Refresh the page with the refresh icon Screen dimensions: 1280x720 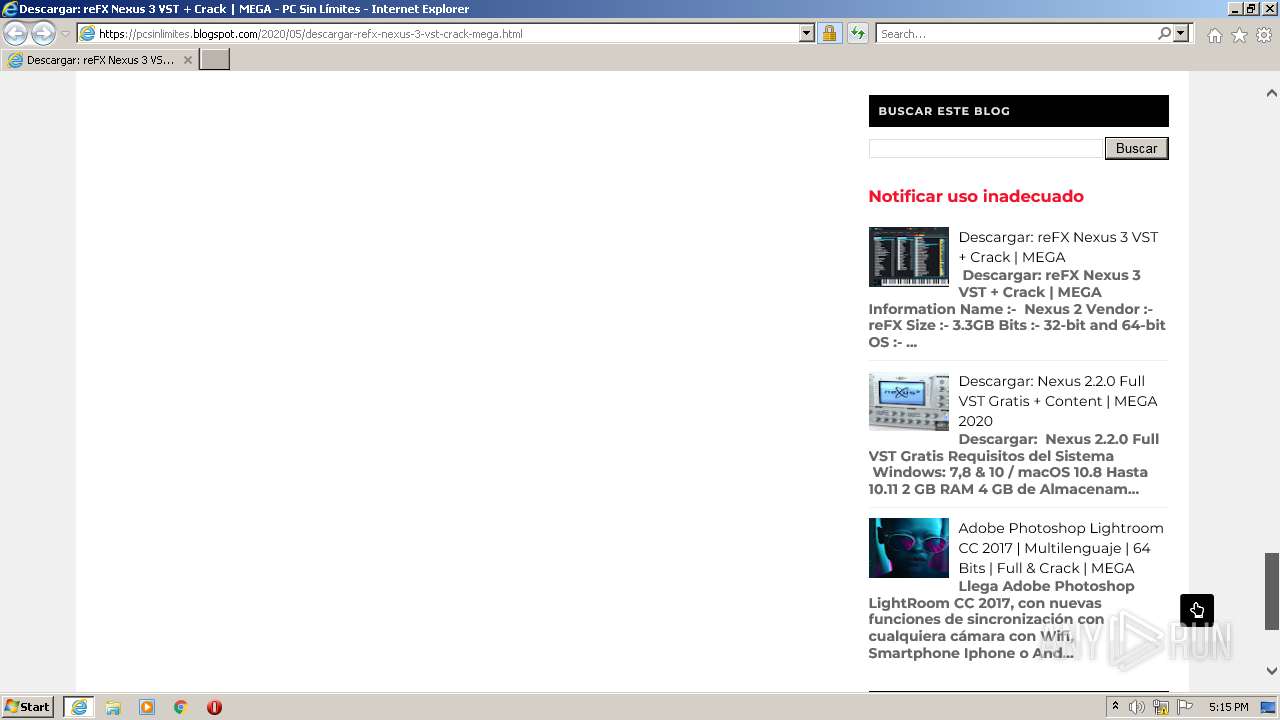(x=857, y=33)
